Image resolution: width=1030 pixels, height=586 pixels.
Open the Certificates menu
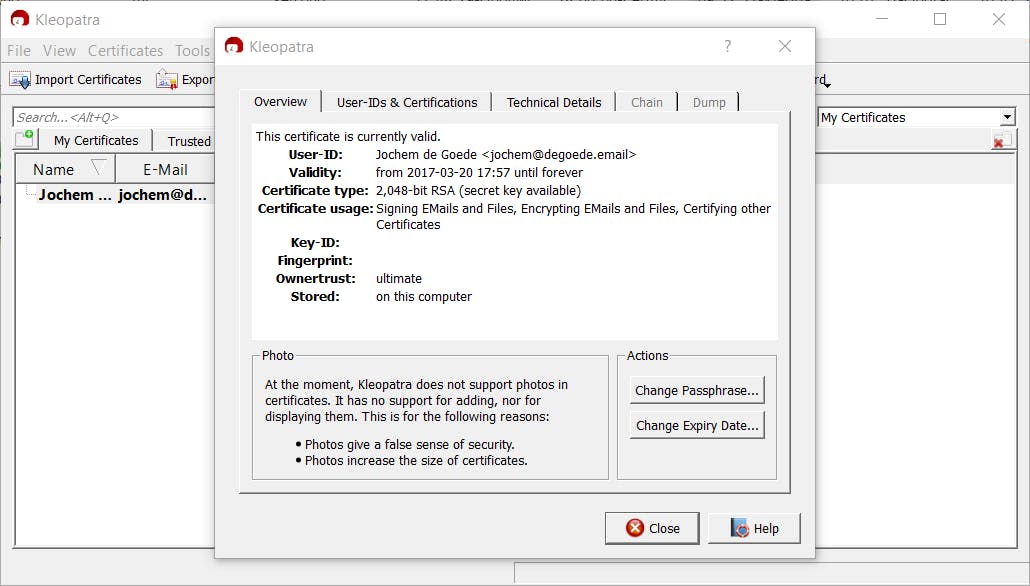coord(125,50)
